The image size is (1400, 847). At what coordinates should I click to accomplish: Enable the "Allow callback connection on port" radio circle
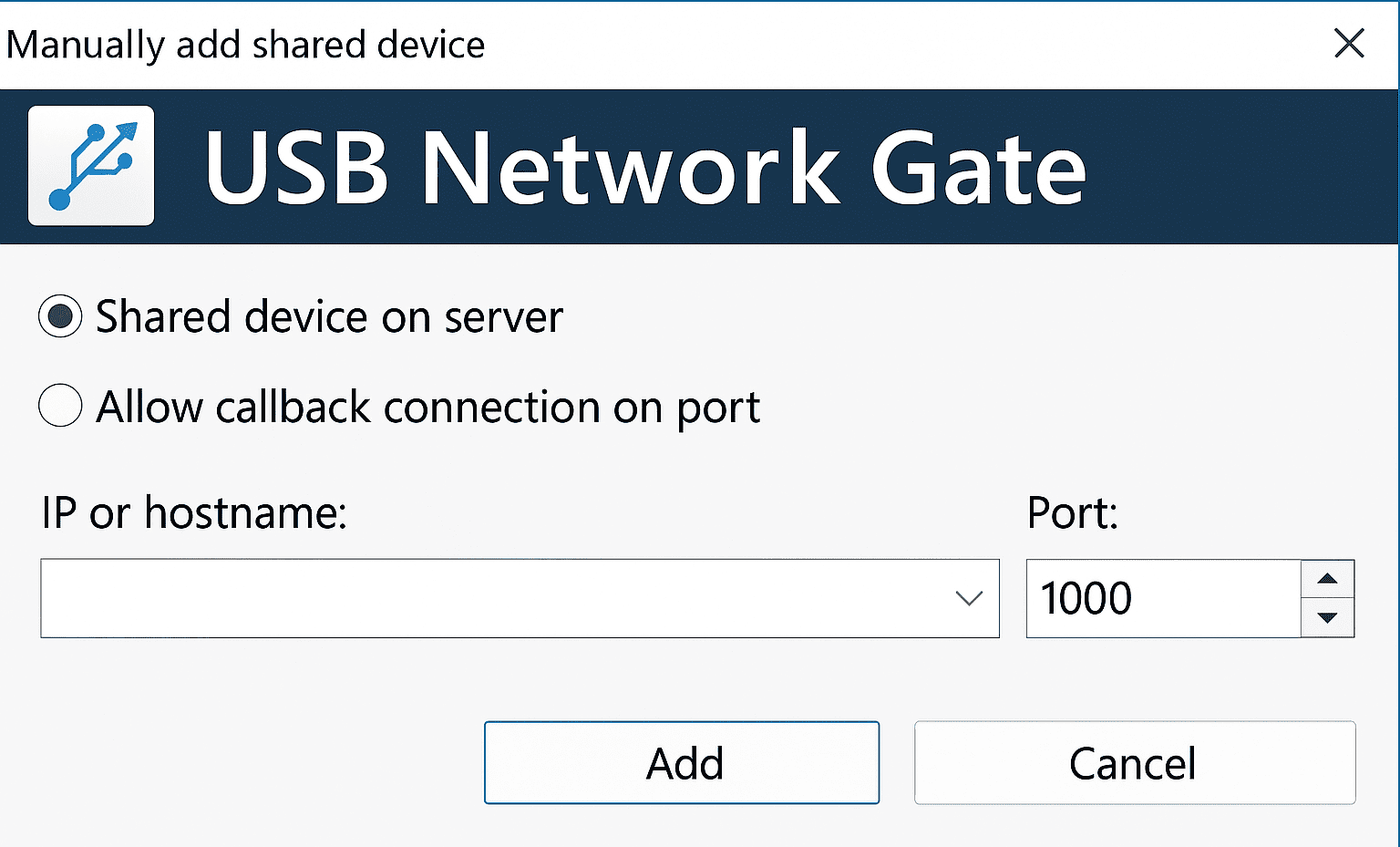(60, 406)
